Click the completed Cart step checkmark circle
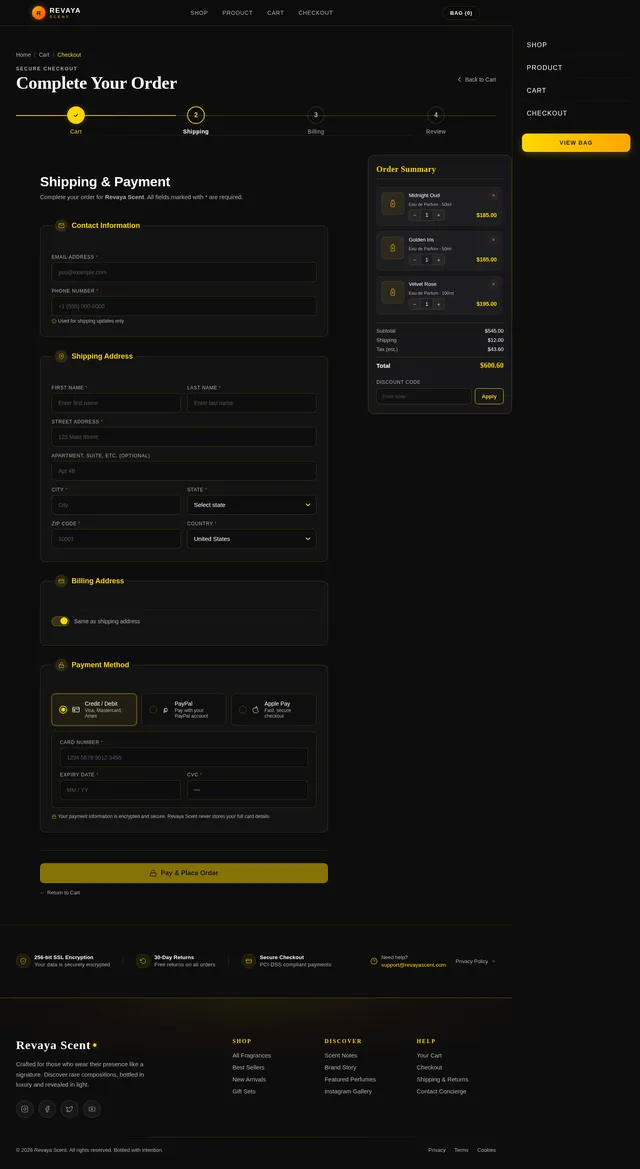 coord(76,115)
